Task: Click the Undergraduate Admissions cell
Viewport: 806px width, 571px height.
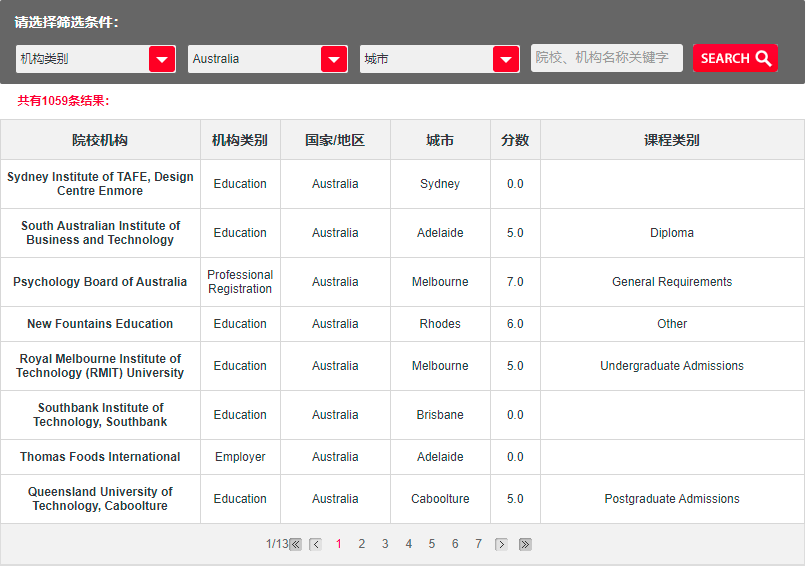Action: [x=672, y=366]
